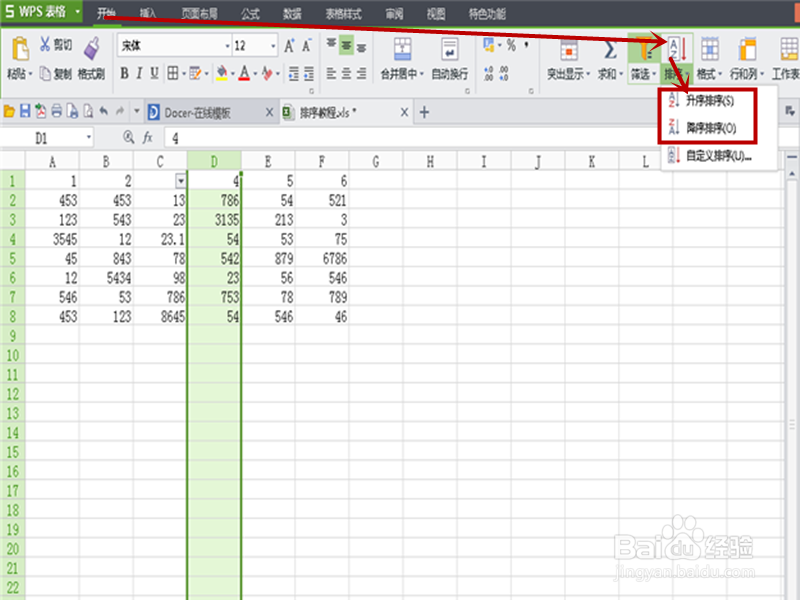Open the font name dropdown
Screen dimensions: 800x600
click(x=227, y=45)
